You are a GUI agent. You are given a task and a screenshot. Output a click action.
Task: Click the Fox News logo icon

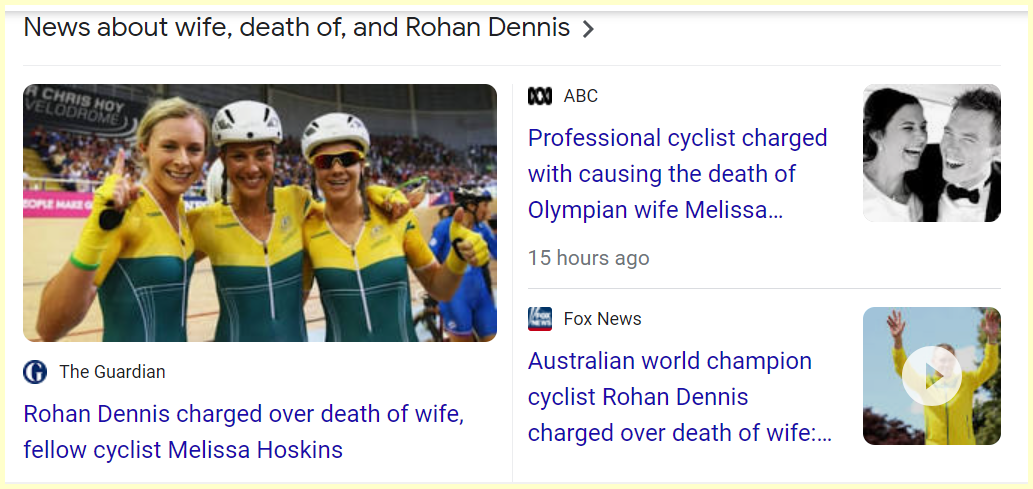point(540,319)
